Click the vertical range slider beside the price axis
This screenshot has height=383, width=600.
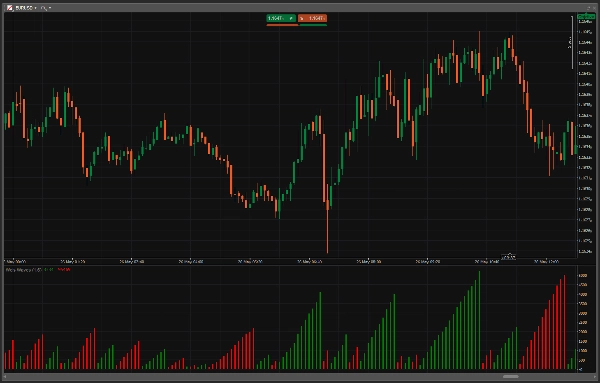pyautogui.click(x=572, y=42)
